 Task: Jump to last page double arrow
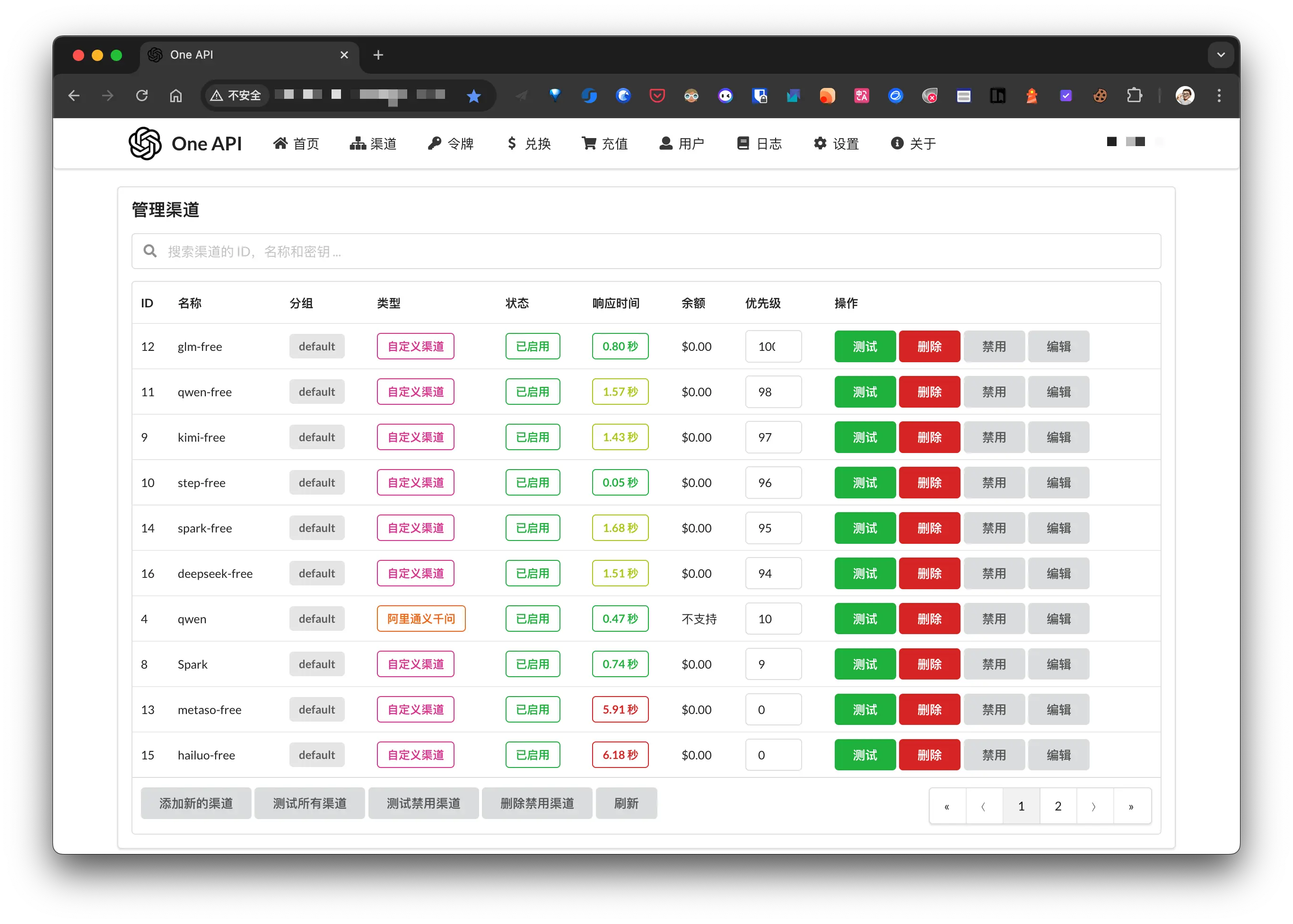1131,806
